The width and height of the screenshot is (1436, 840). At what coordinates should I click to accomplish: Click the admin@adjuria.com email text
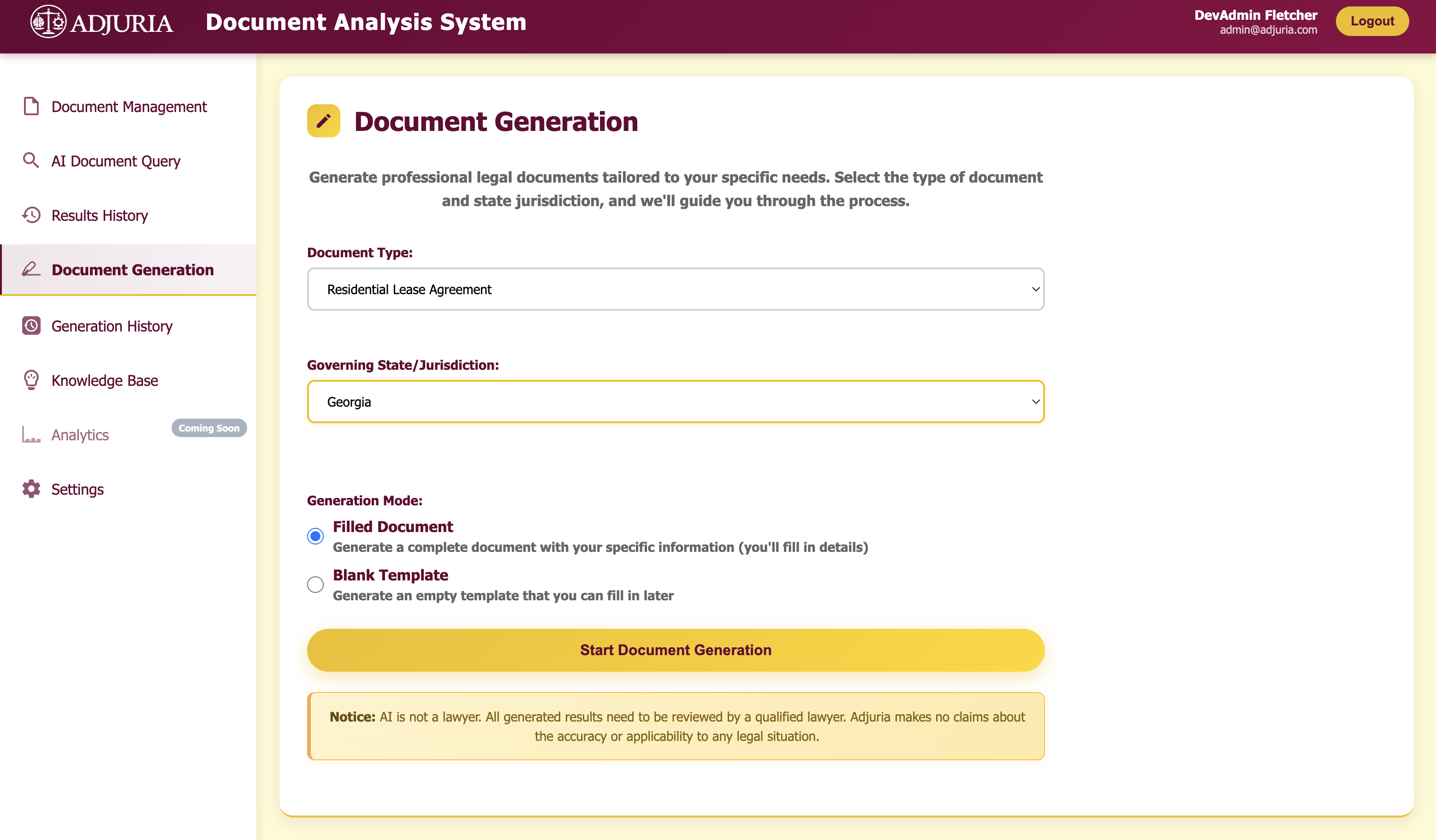(x=1269, y=30)
